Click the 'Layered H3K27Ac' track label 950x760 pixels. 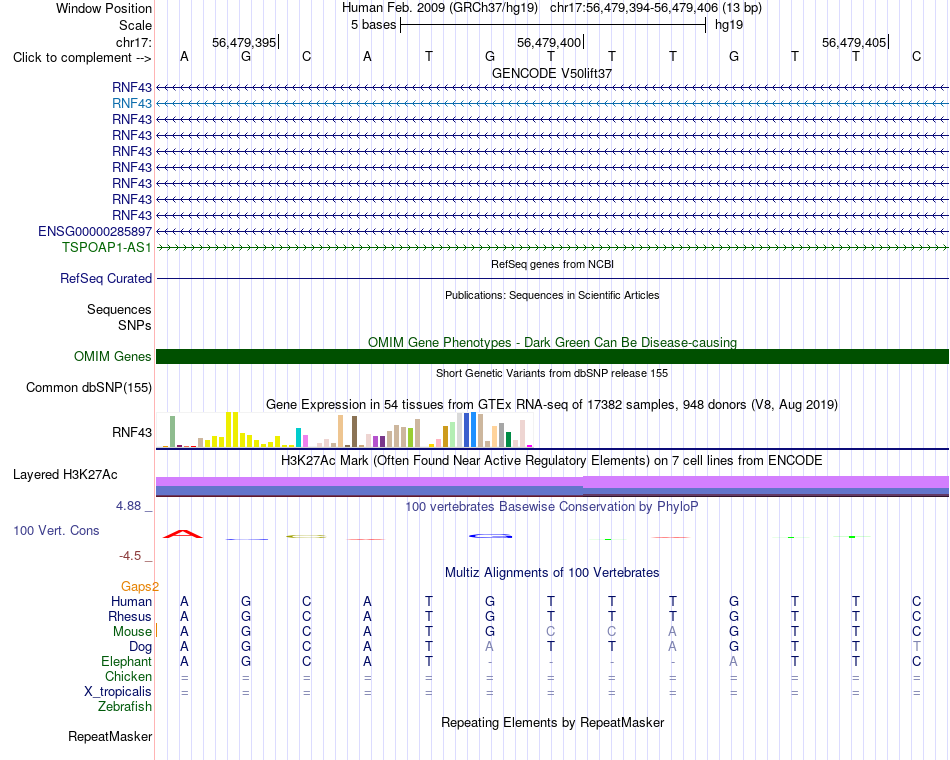[x=65, y=475]
